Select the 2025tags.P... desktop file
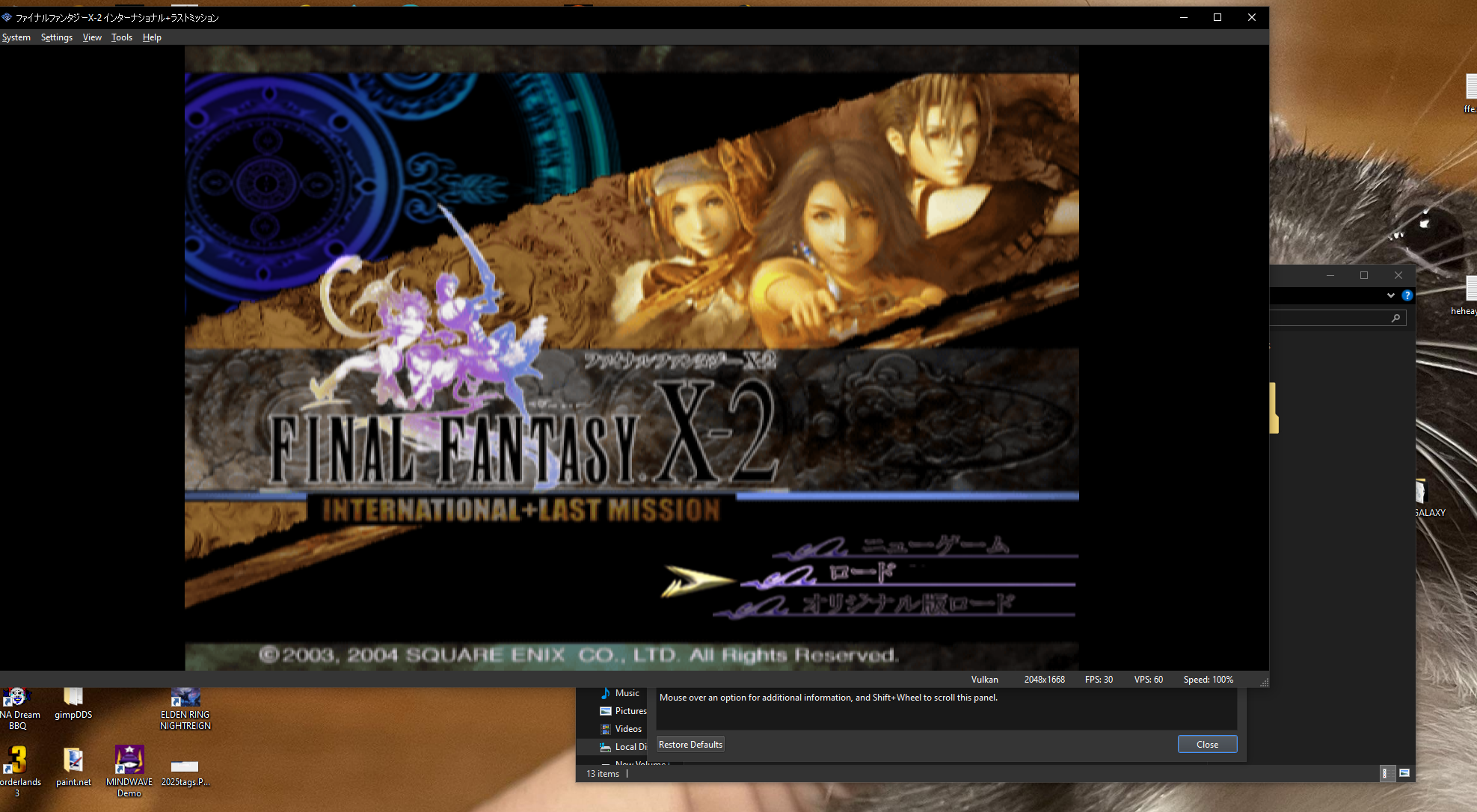 tap(185, 773)
